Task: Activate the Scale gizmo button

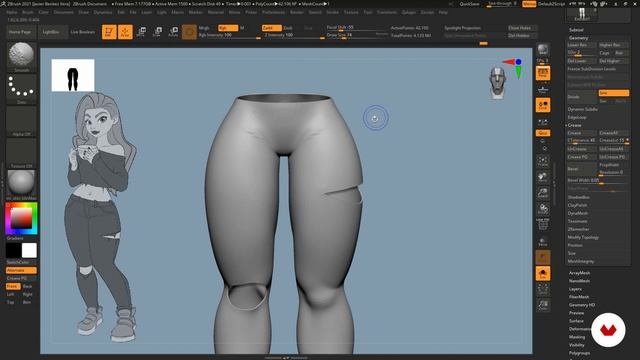Action: click(157, 32)
